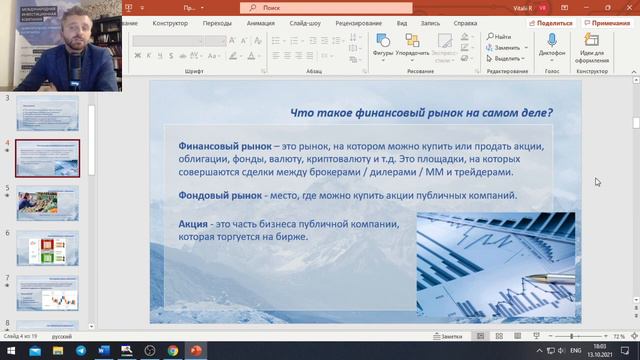Open the Выделить select menu
640x360 pixels.
click(505, 59)
